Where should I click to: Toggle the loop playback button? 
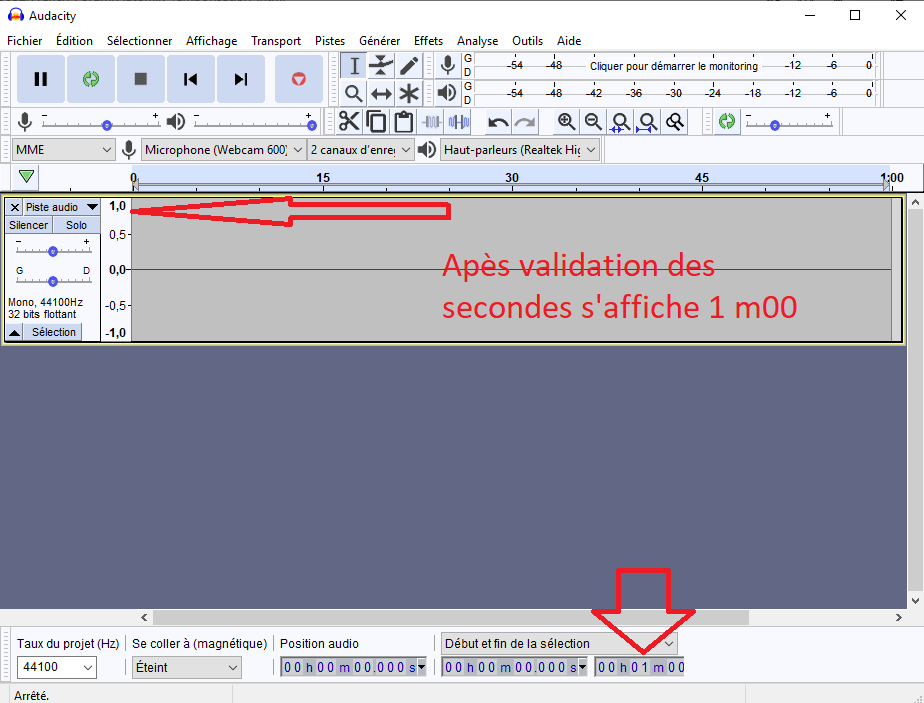coord(91,79)
